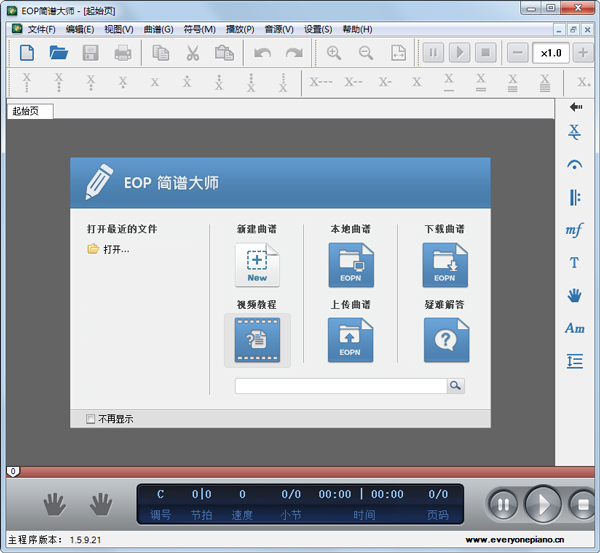Open 疑难解答 help question icon

[x=446, y=340]
